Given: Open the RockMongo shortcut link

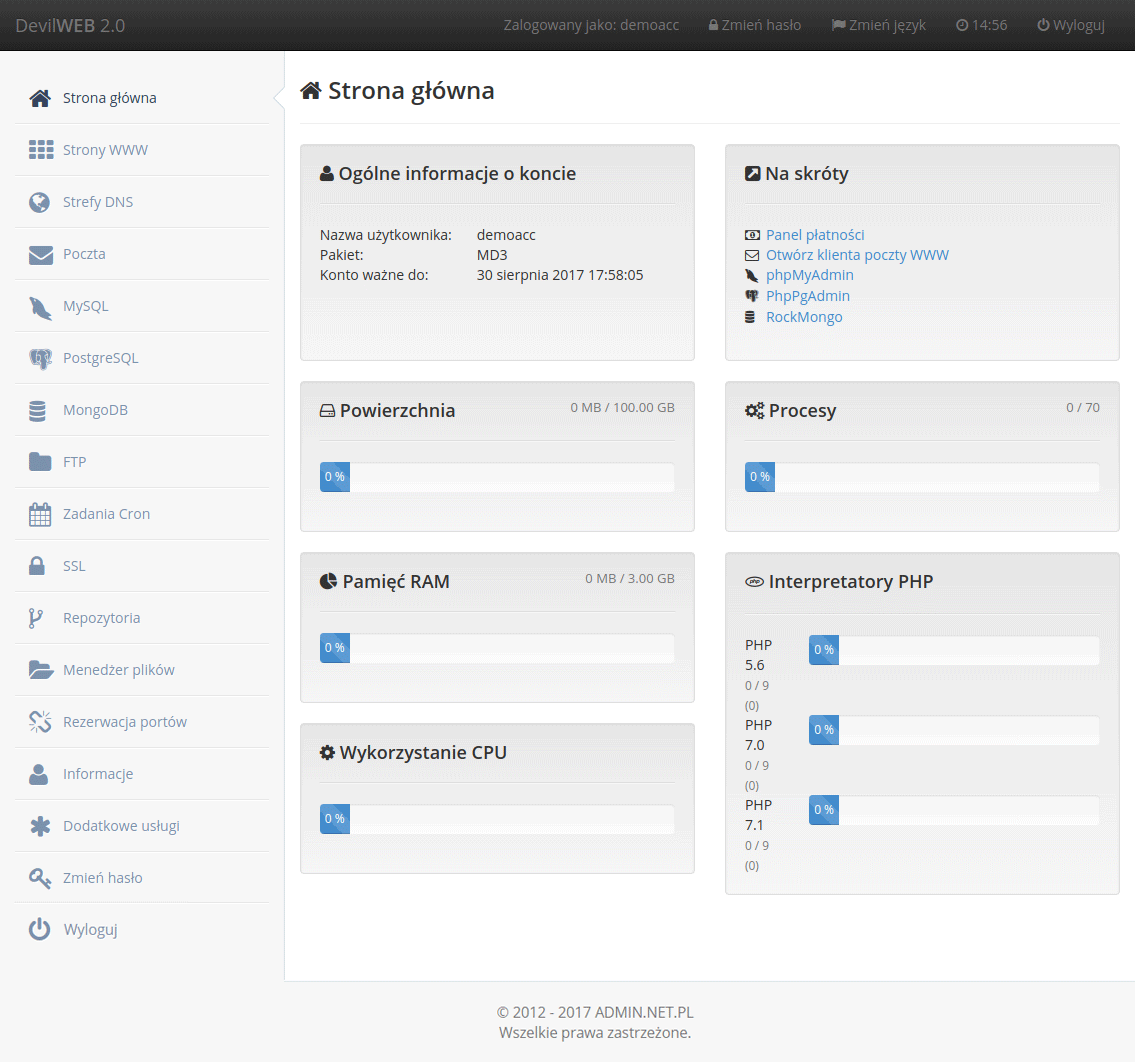Looking at the screenshot, I should [804, 317].
